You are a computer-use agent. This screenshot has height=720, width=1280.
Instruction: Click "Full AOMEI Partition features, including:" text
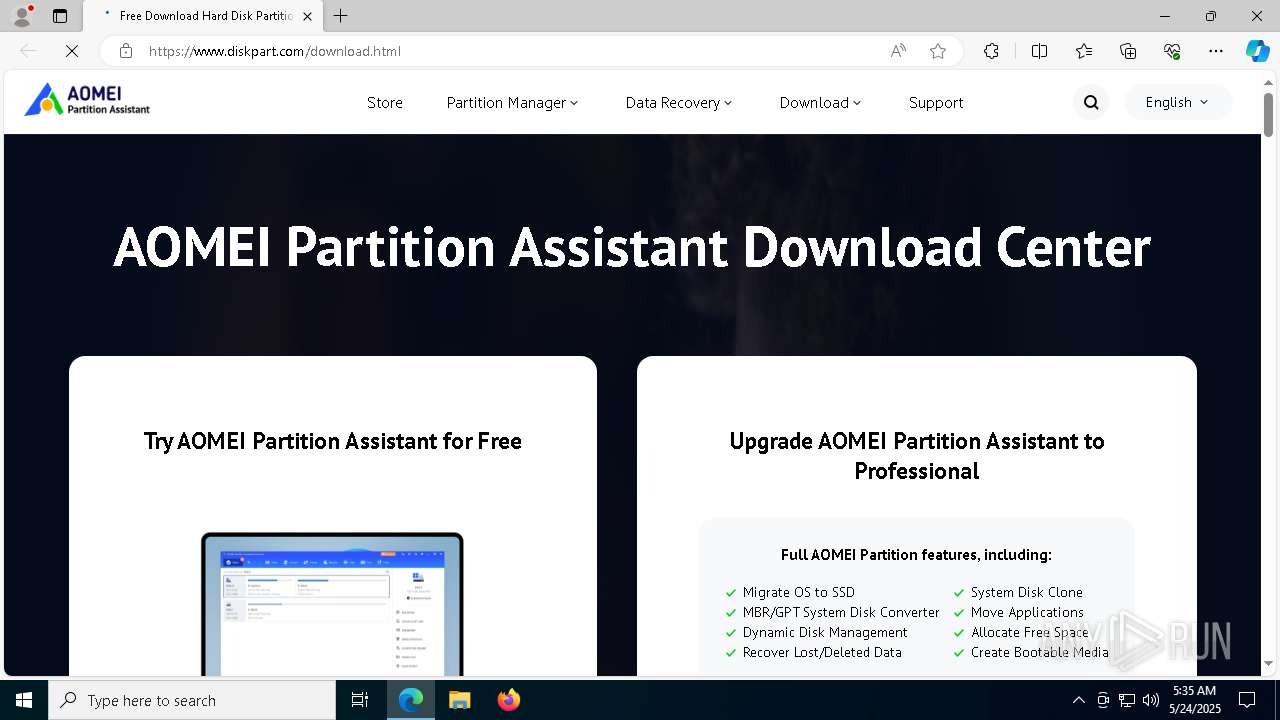(x=916, y=554)
